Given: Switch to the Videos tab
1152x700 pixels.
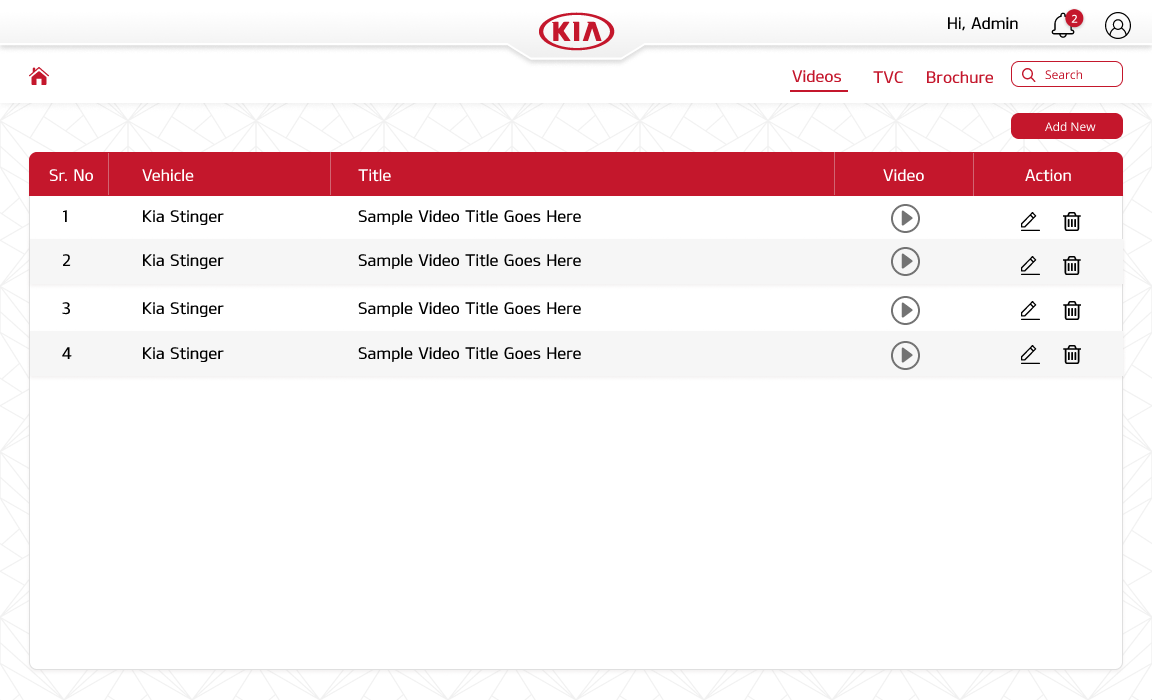Looking at the screenshot, I should click(817, 77).
